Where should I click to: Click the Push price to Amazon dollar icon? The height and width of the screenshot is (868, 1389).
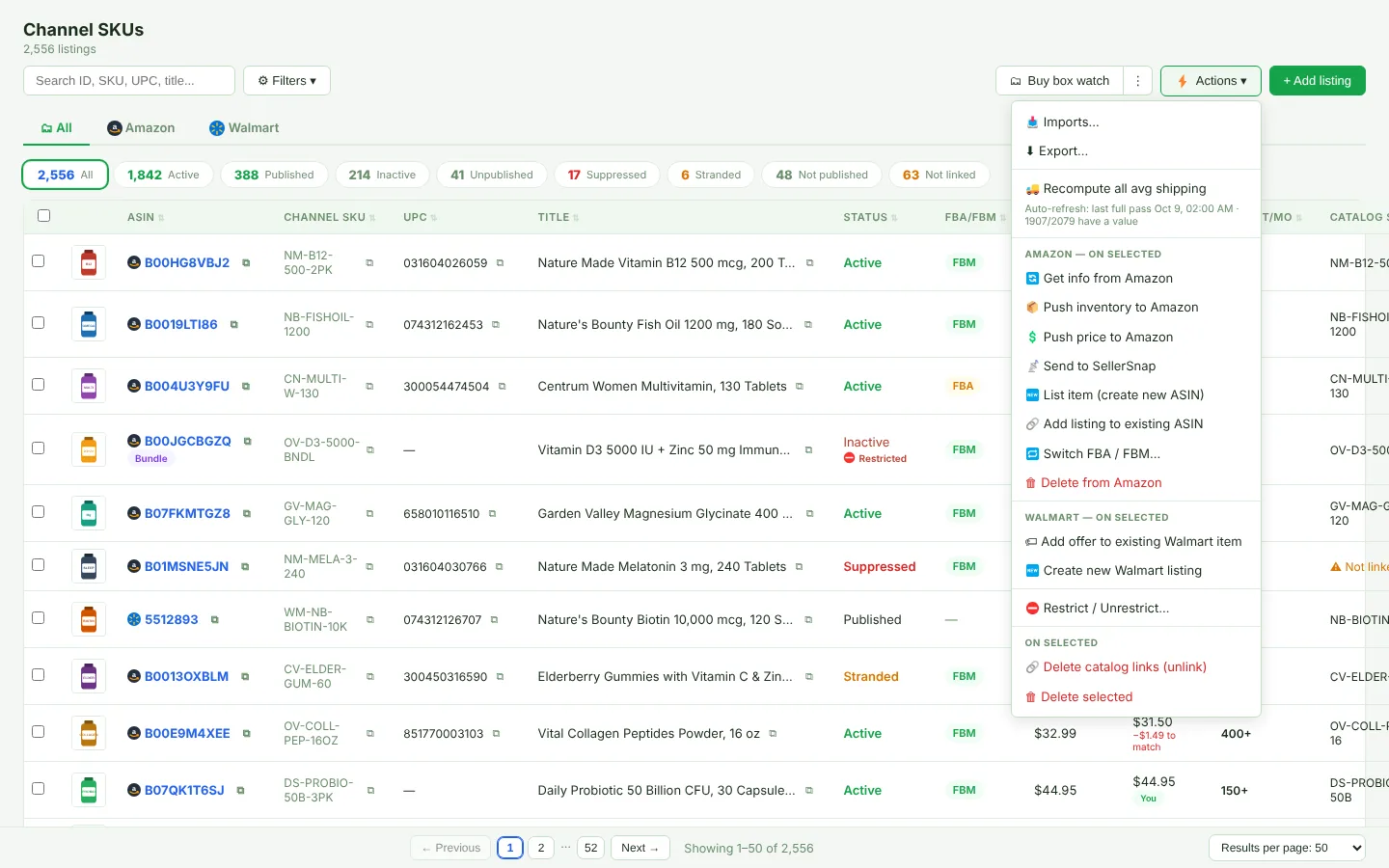click(1032, 338)
